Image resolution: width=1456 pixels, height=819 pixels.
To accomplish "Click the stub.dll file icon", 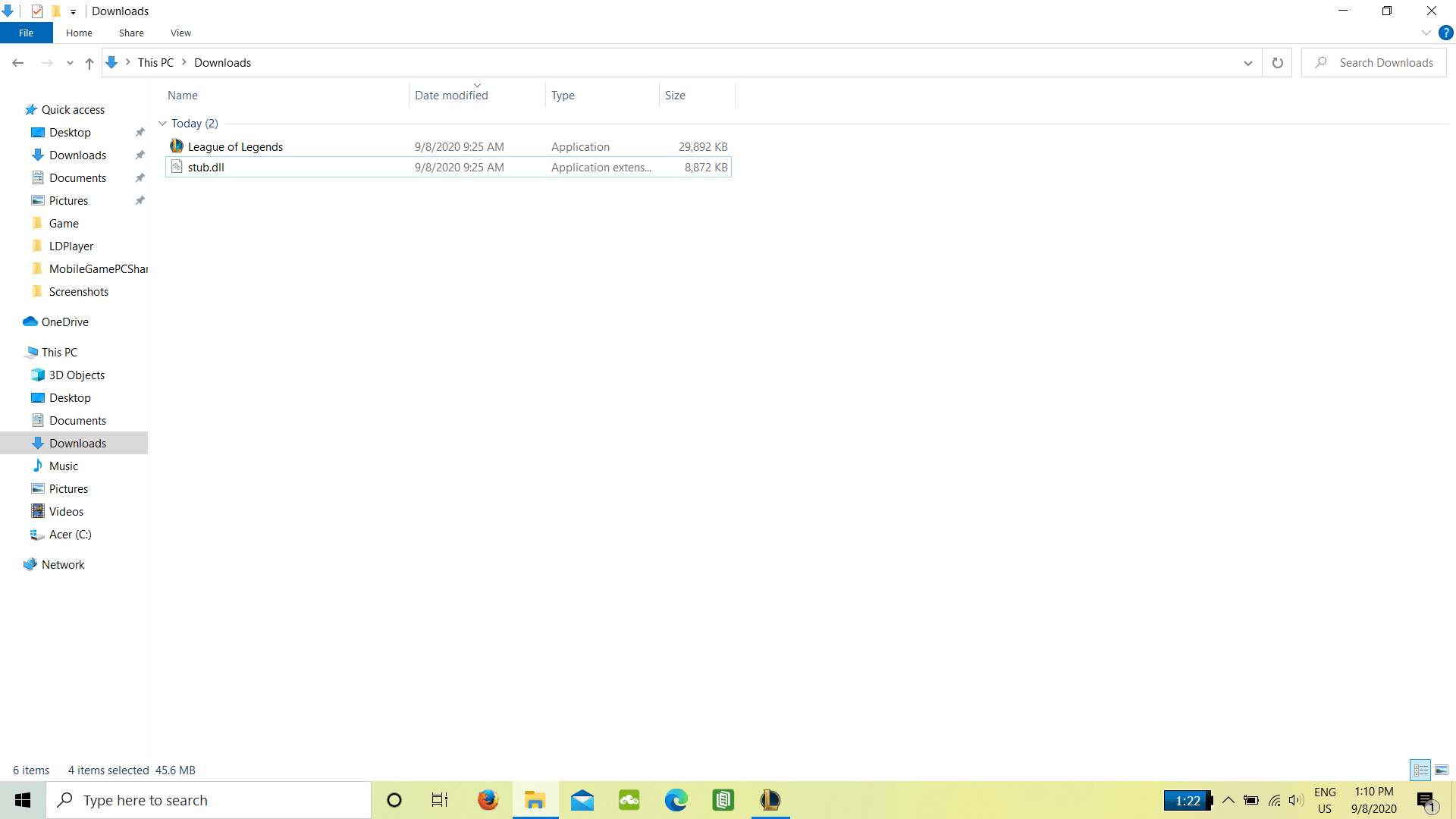I will click(x=177, y=167).
